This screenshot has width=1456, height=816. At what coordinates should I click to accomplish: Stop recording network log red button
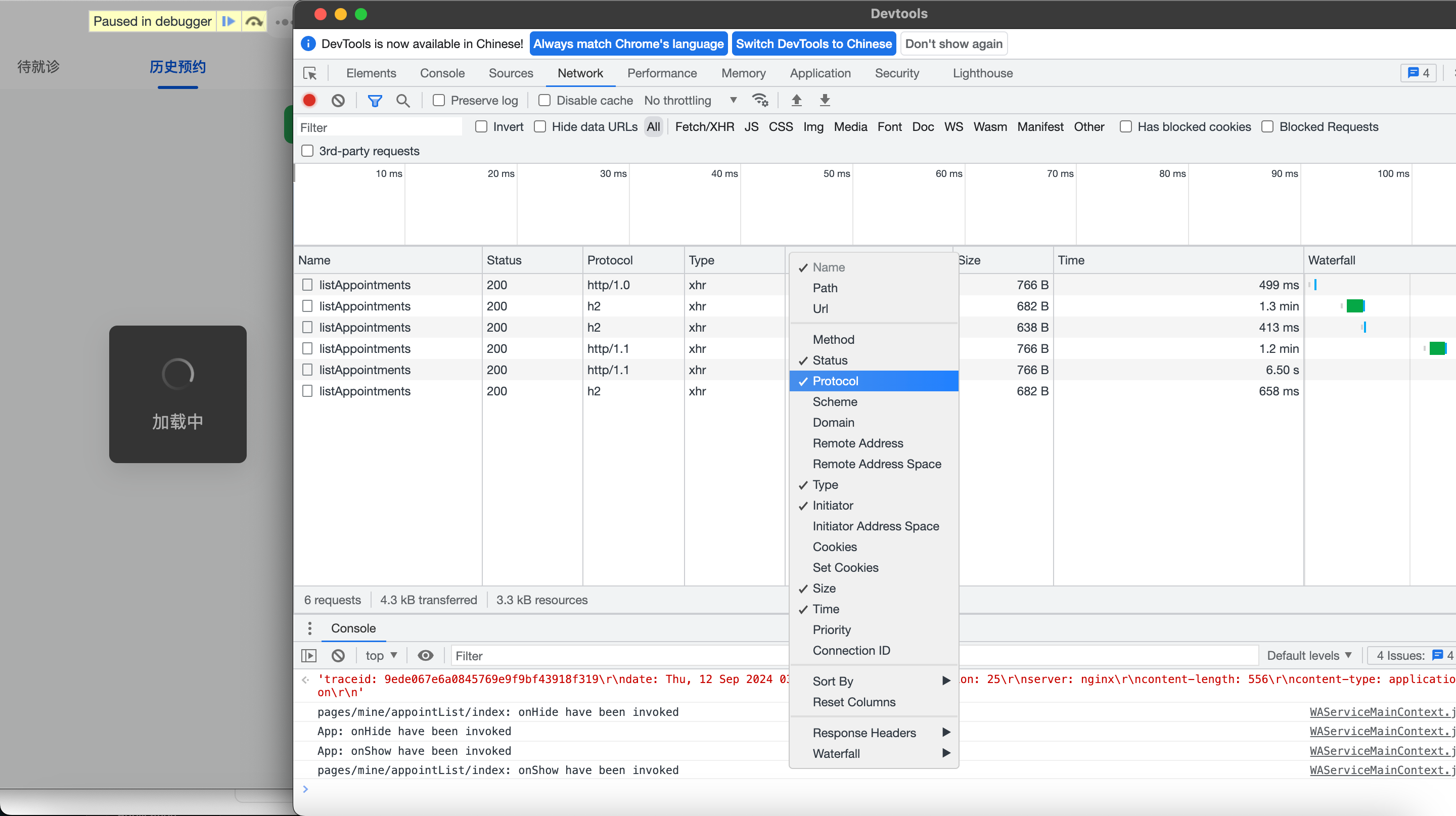[309, 101]
